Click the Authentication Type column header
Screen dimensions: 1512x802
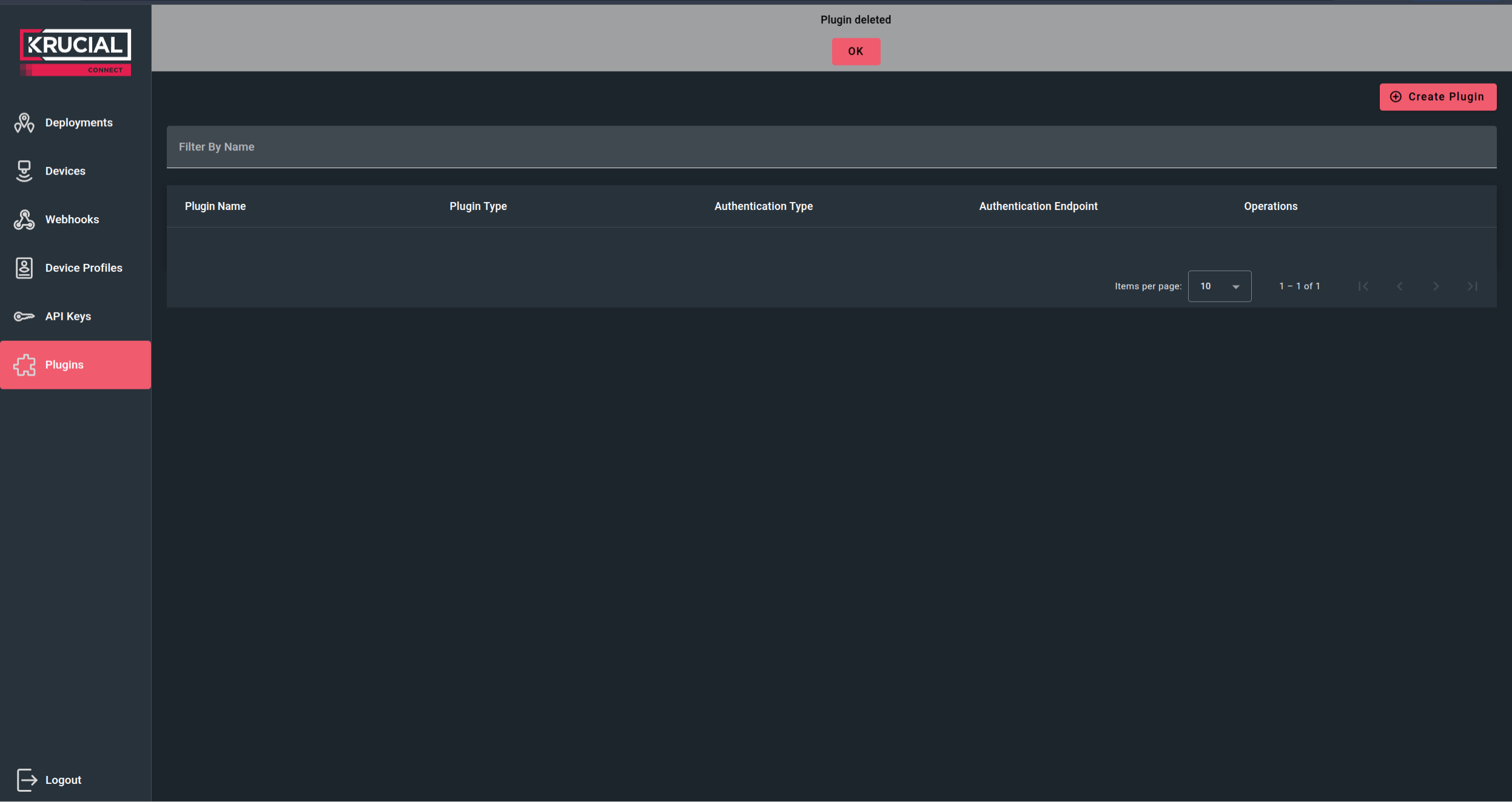762,206
